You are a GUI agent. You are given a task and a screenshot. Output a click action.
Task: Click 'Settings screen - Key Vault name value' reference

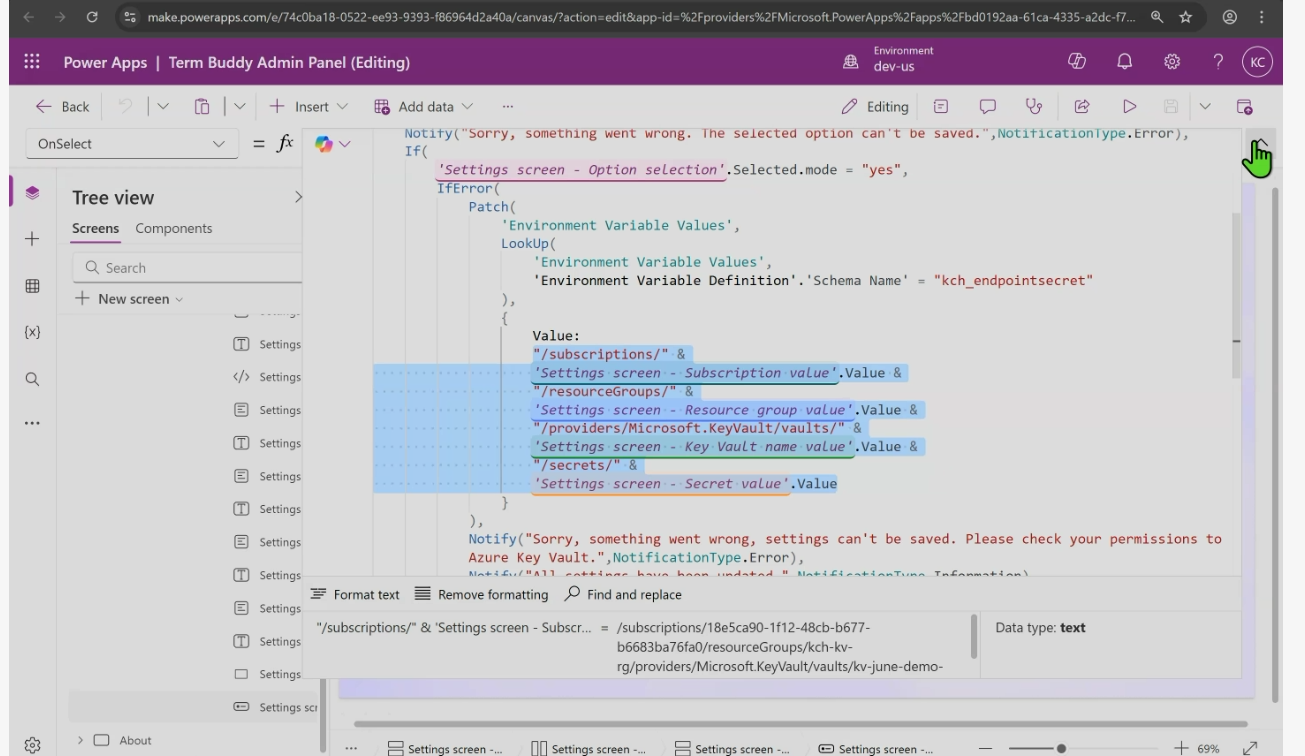click(x=693, y=447)
